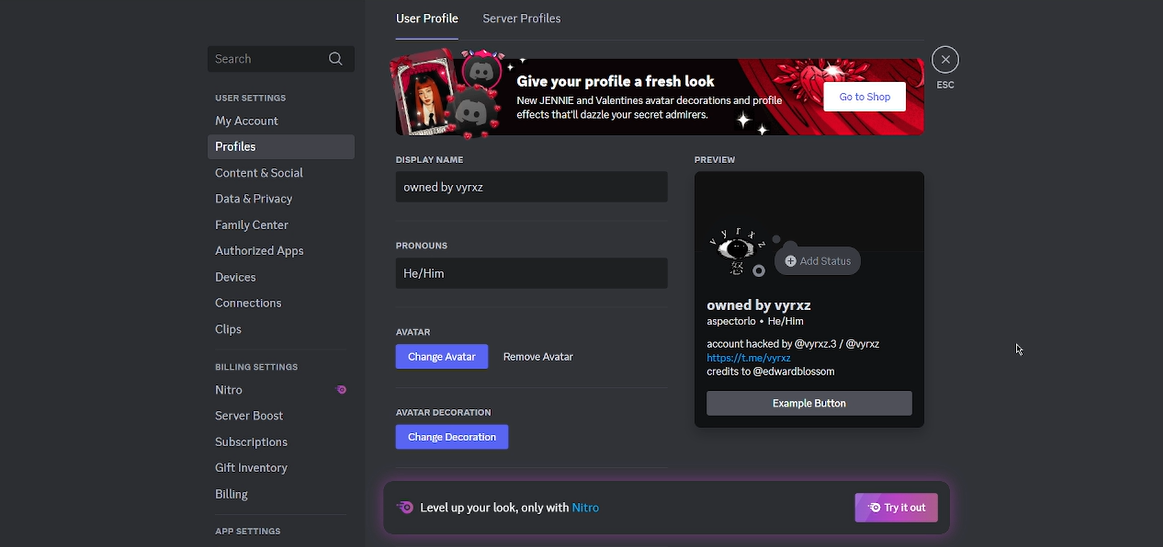The height and width of the screenshot is (547, 1163).
Task: Click the Display Name input field
Action: 531,187
